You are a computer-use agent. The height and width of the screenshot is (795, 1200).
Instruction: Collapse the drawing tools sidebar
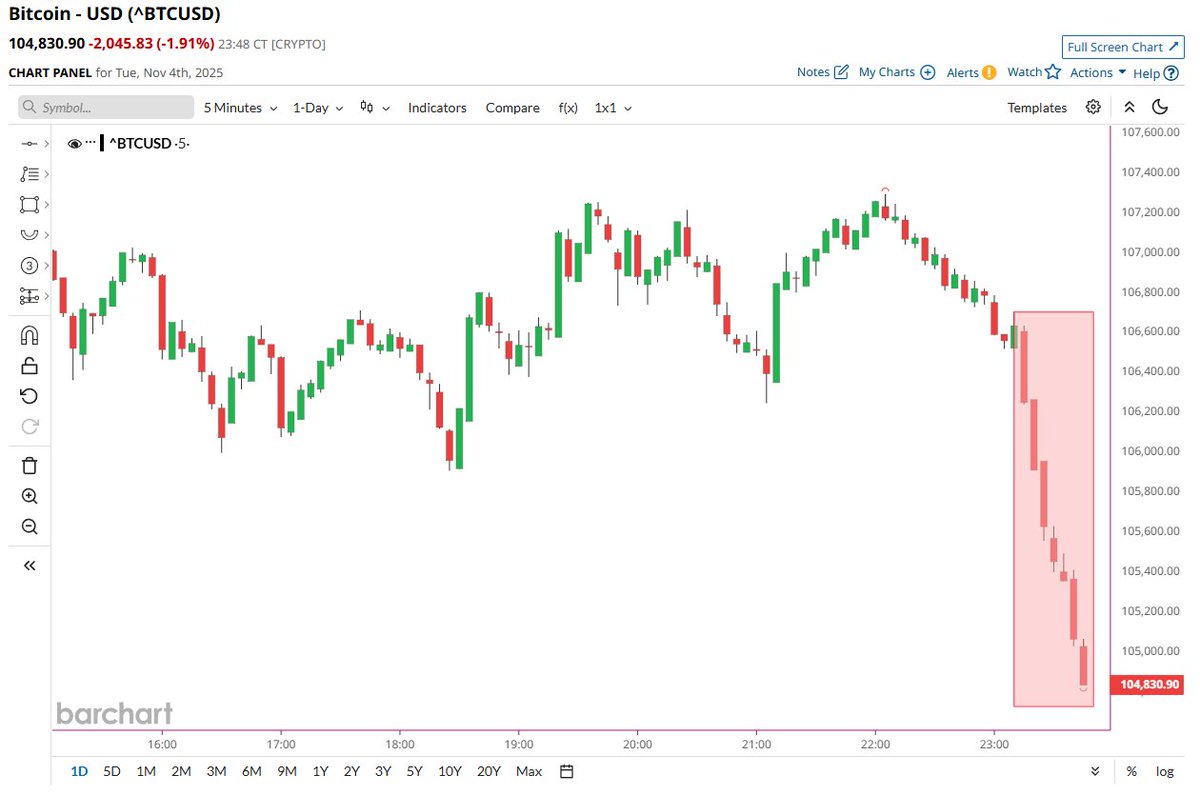[x=29, y=565]
